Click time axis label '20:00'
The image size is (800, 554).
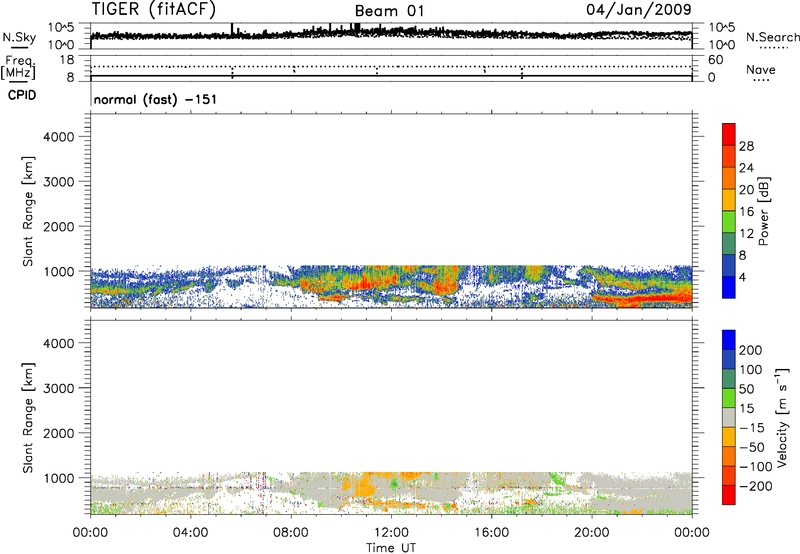pyautogui.click(x=591, y=533)
